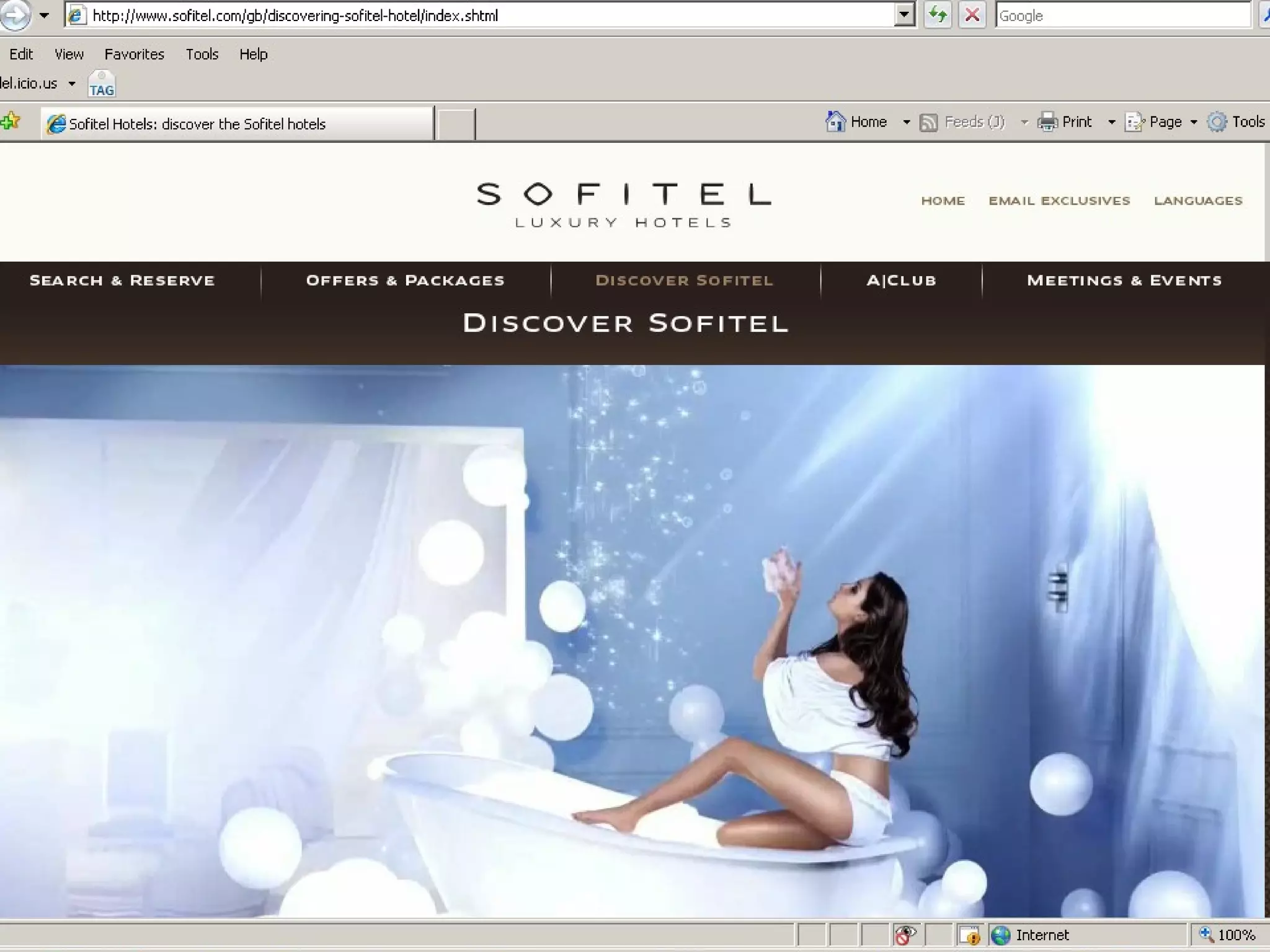Expand the address bar history dropdown
Image resolution: width=1270 pixels, height=952 pixels.
point(905,15)
